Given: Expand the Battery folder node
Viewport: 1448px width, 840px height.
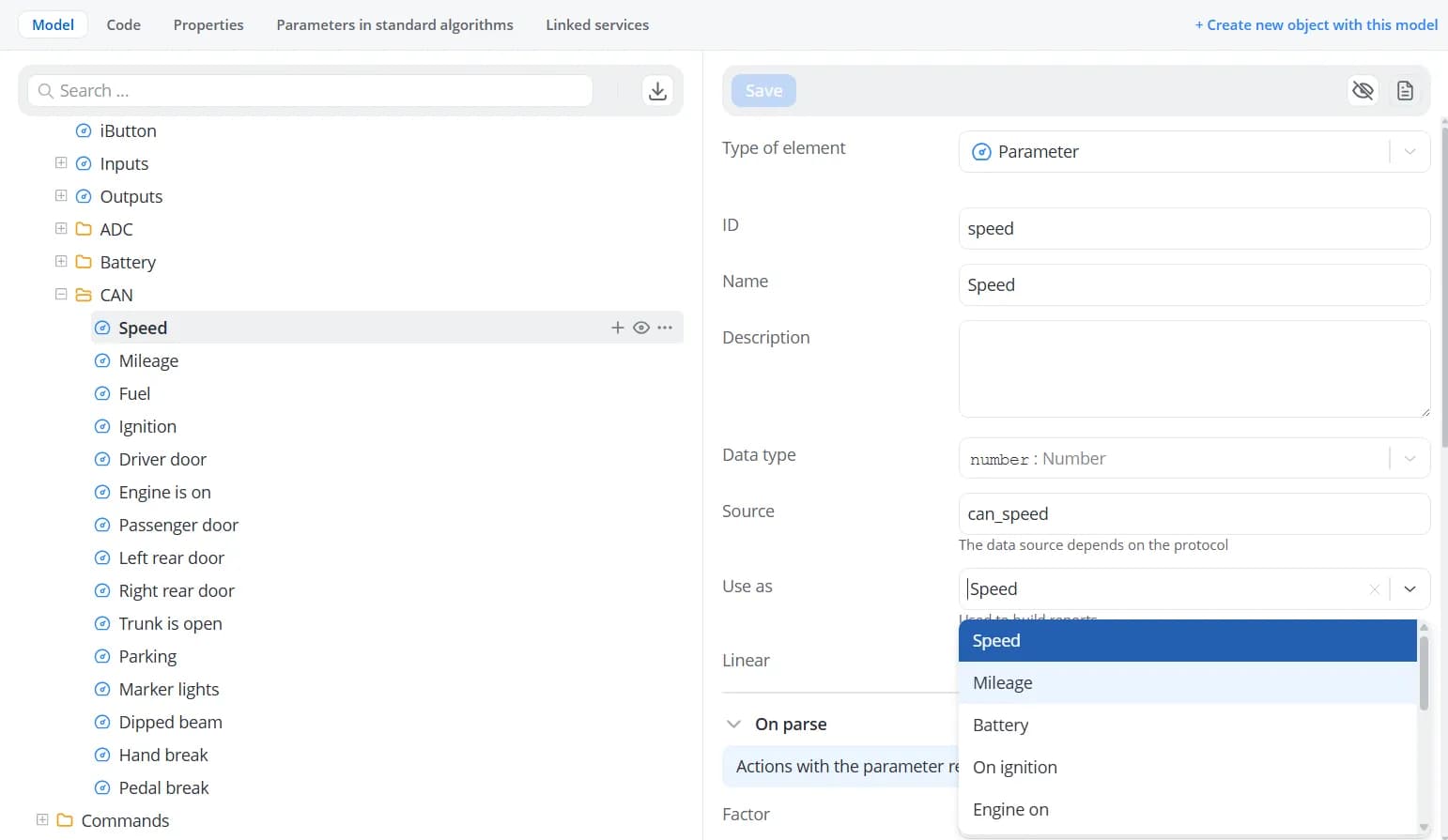Looking at the screenshot, I should click(61, 262).
